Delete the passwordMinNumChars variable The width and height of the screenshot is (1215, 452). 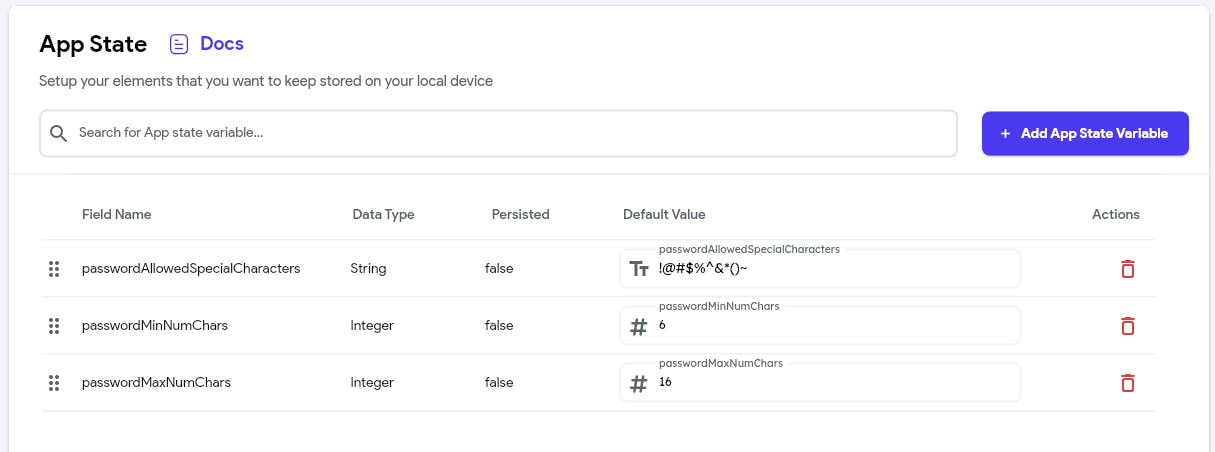click(1127, 326)
